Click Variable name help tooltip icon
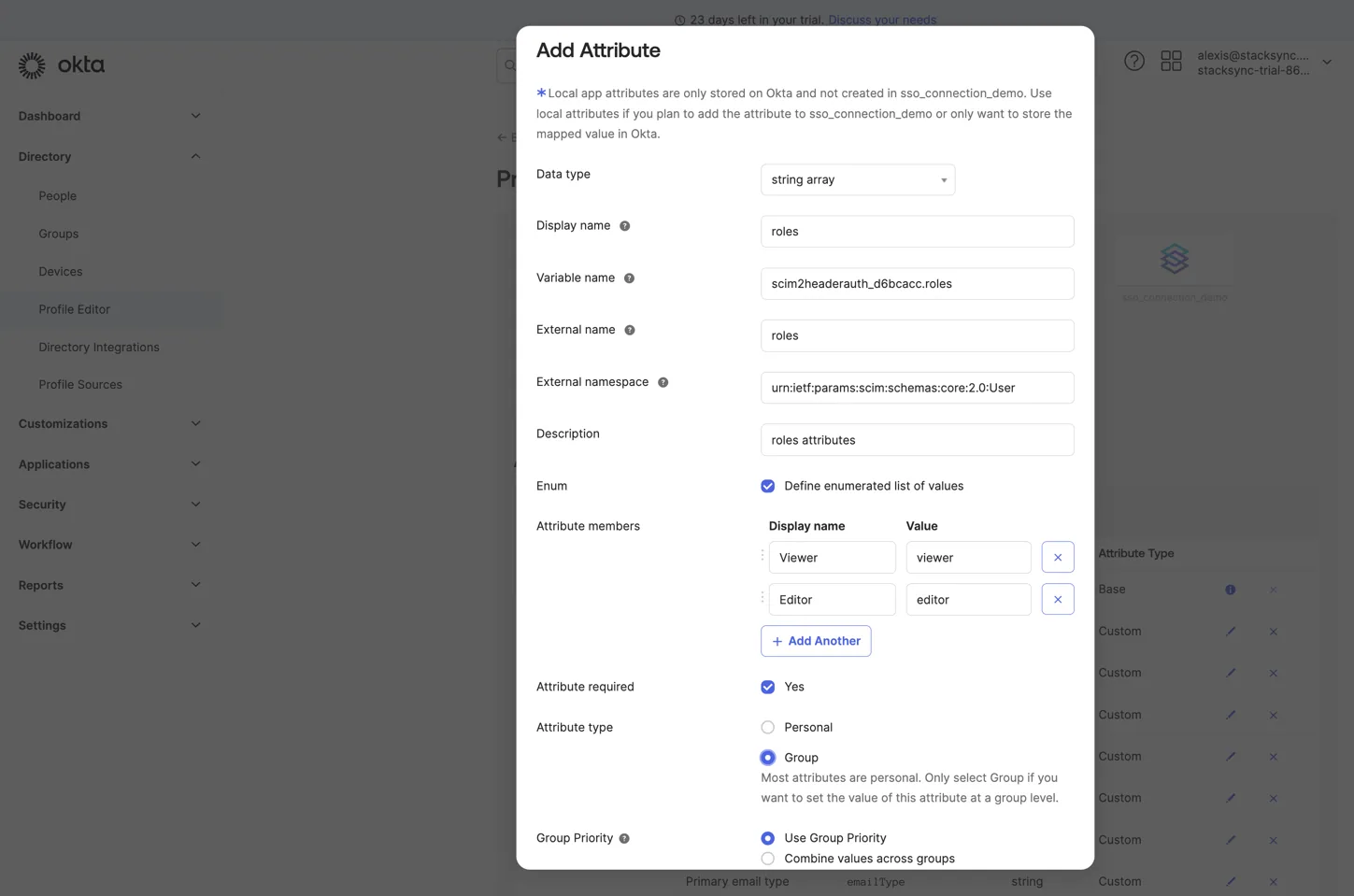Screen dimensions: 1354x896 pos(629,278)
